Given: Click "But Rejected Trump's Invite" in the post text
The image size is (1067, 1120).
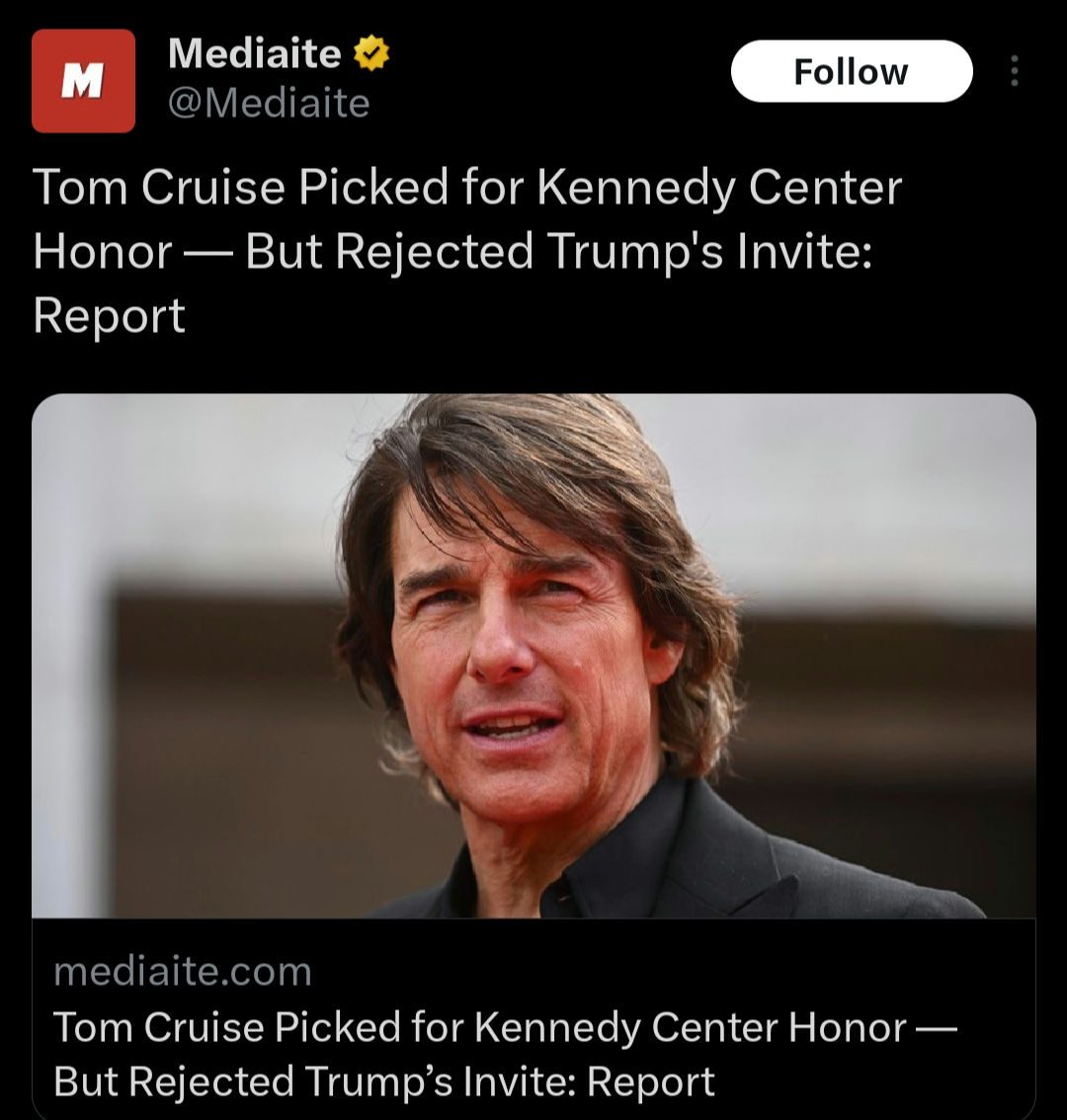Looking at the screenshot, I should [x=559, y=252].
